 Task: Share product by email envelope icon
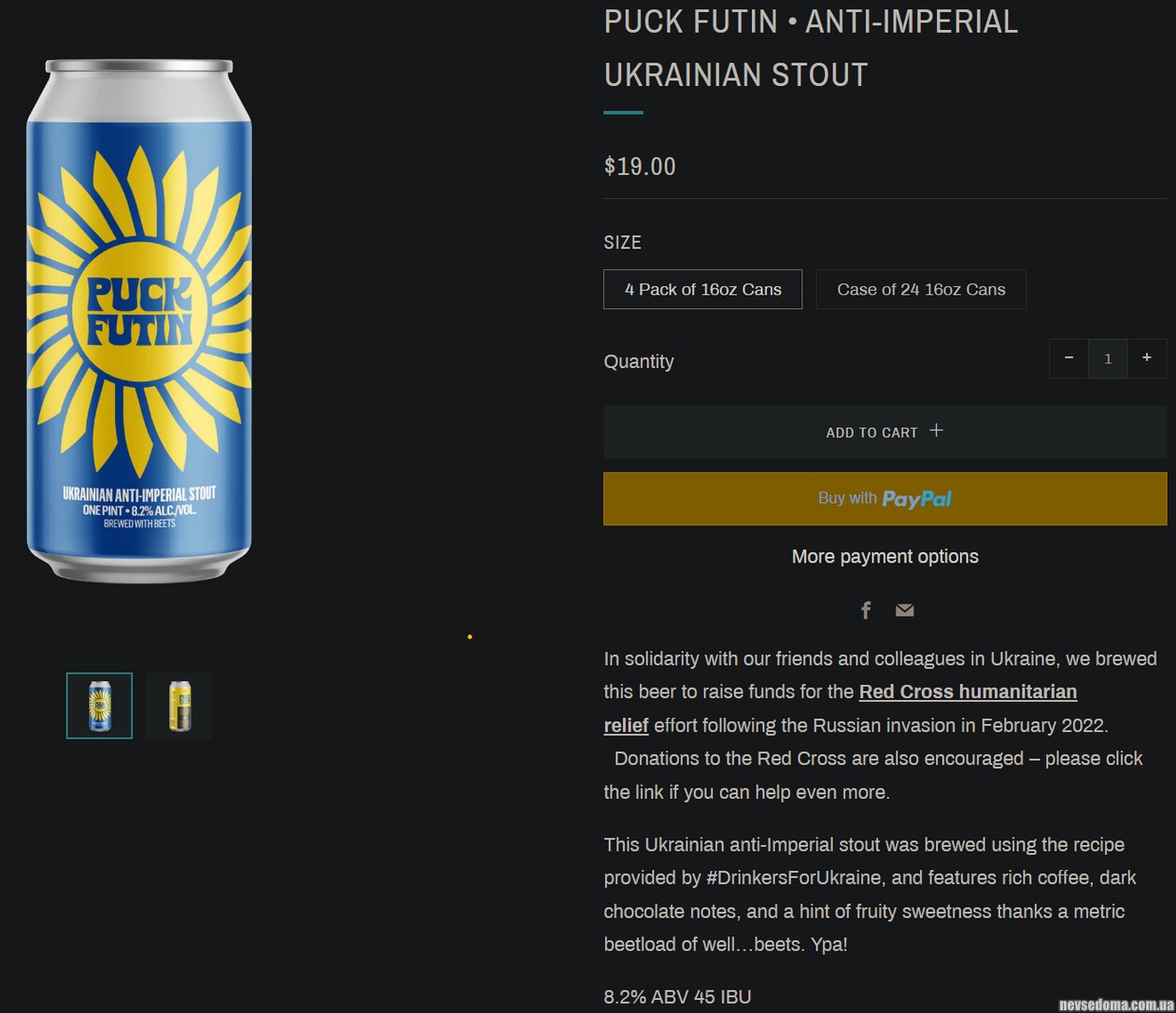[x=904, y=610]
